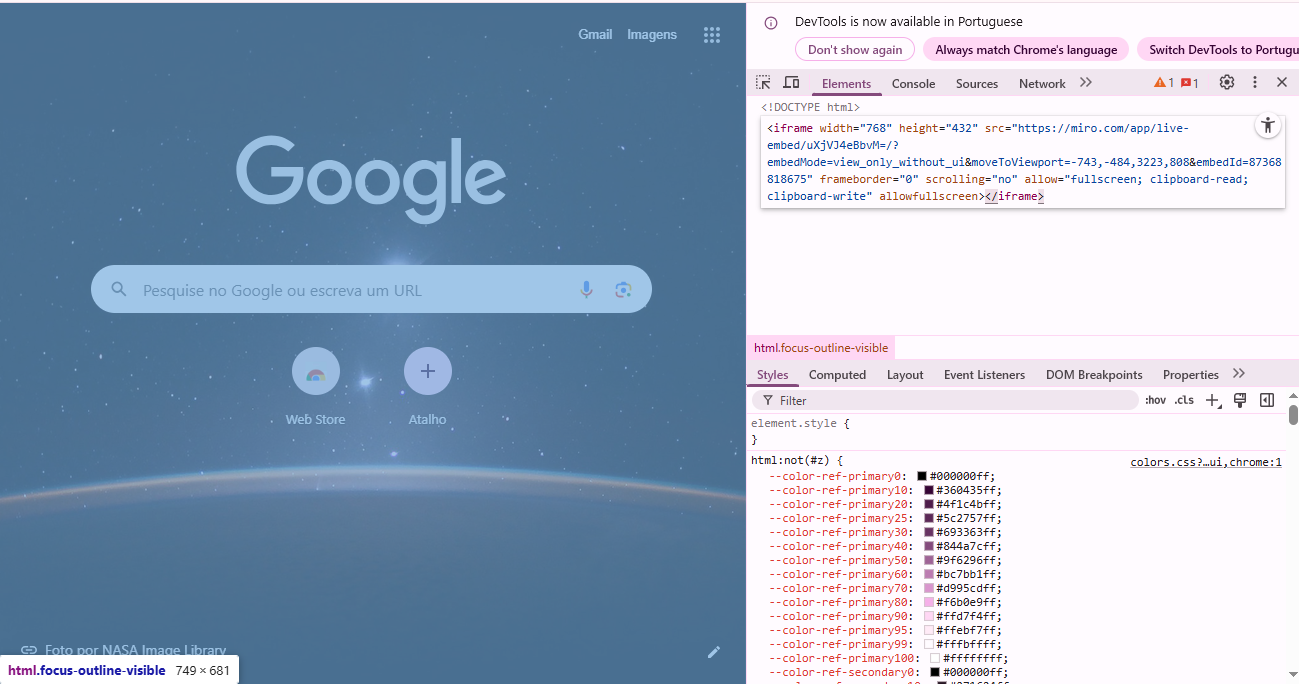
Task: Click the voice search microphone icon
Action: coord(586,290)
